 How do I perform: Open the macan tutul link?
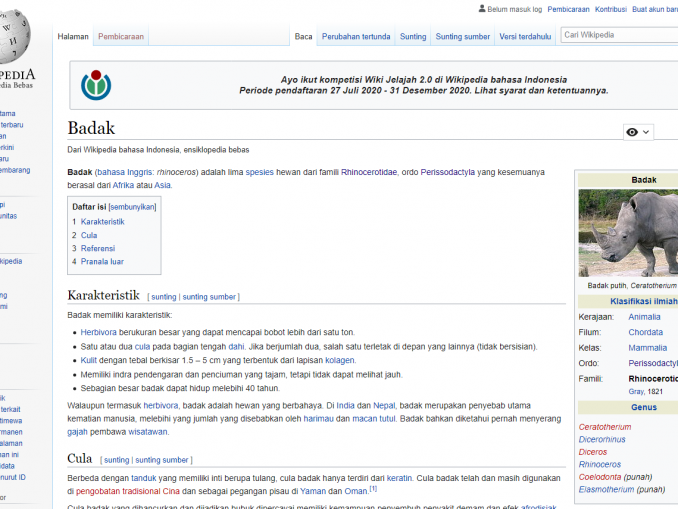[x=374, y=419]
